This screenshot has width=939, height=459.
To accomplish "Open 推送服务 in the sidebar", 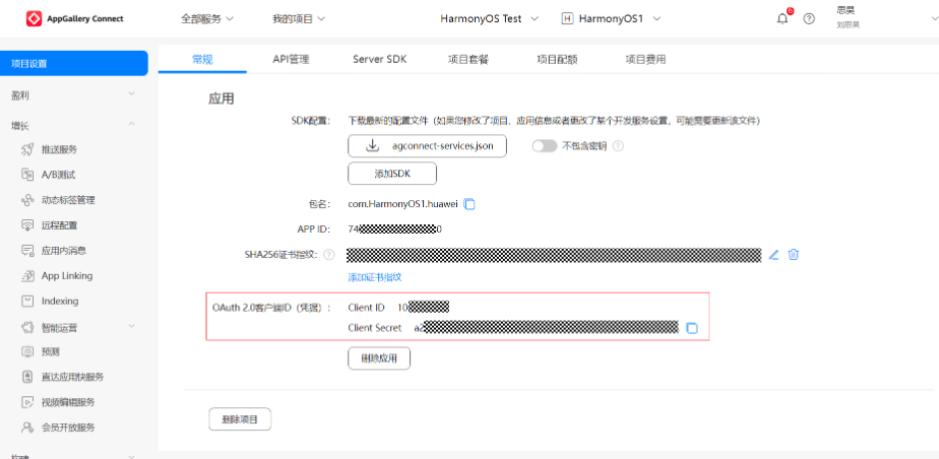I will (59, 150).
